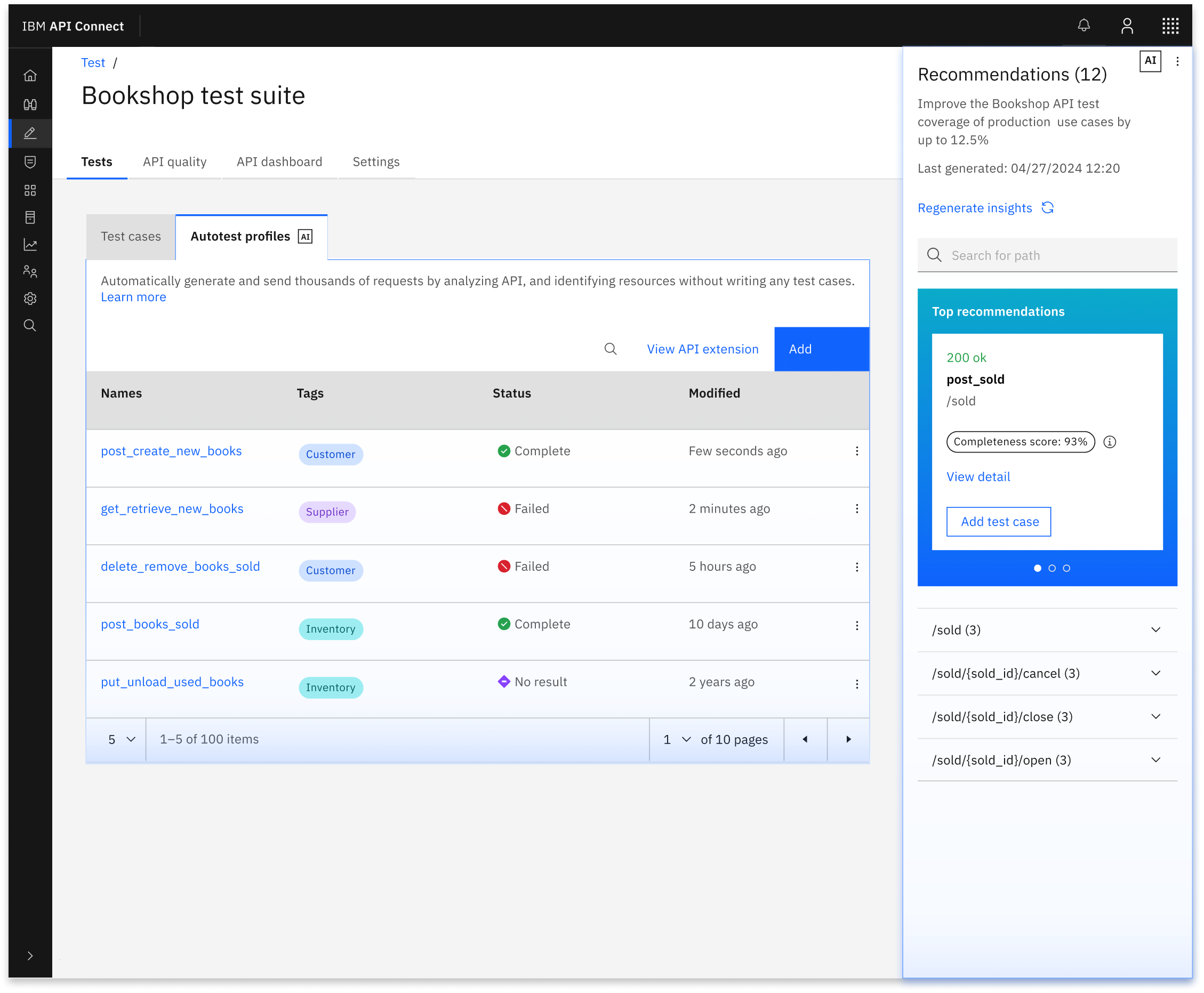Click the sidebar search magnifier icon

tap(30, 326)
